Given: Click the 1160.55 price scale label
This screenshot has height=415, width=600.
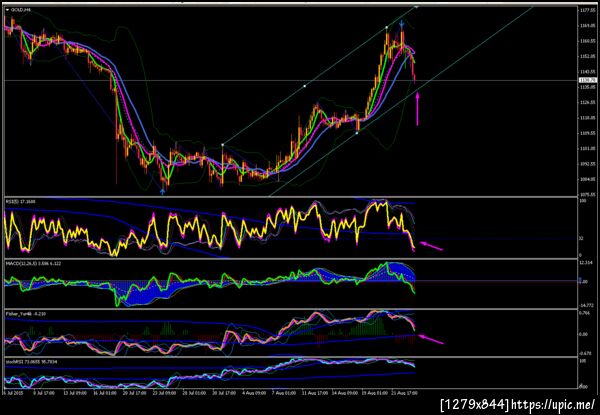Looking at the screenshot, I should [x=588, y=41].
